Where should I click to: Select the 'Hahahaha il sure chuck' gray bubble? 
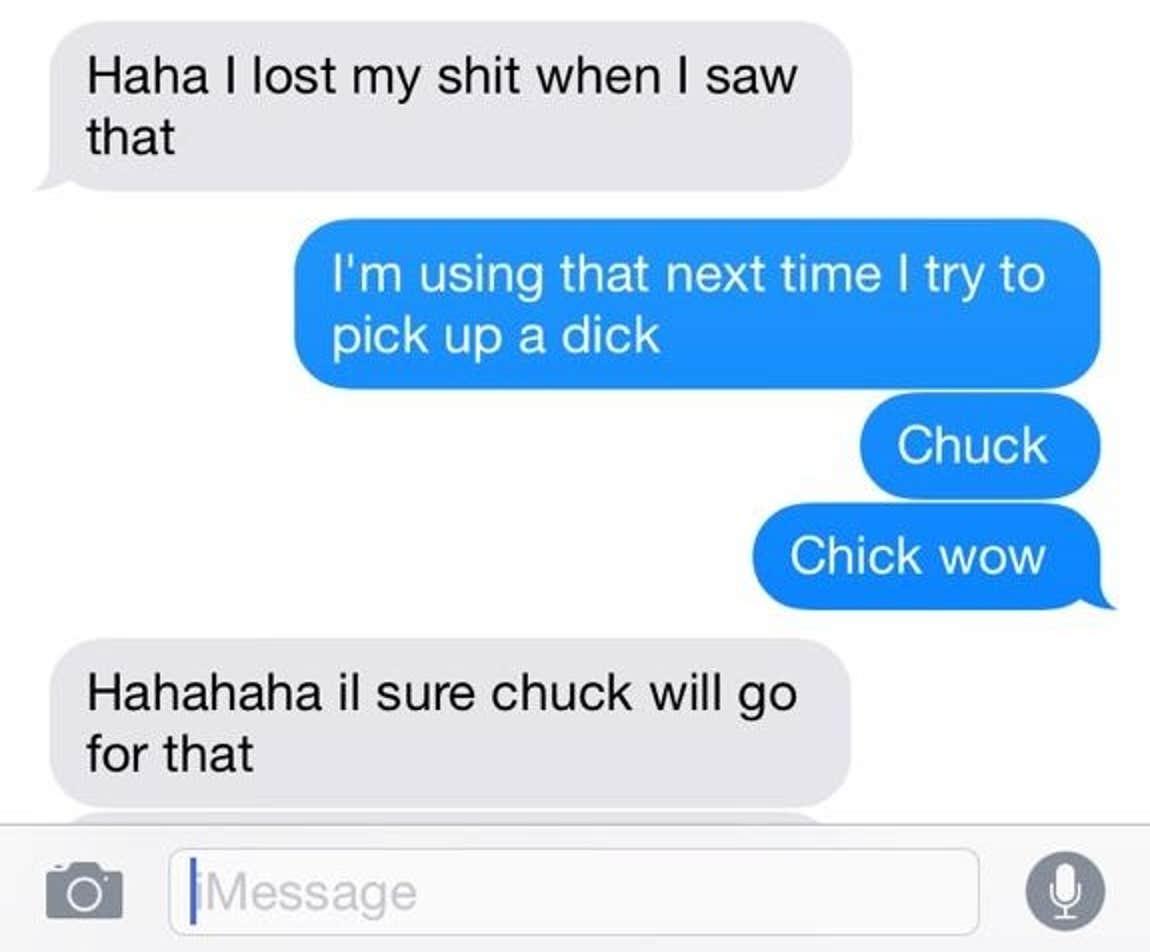(450, 722)
